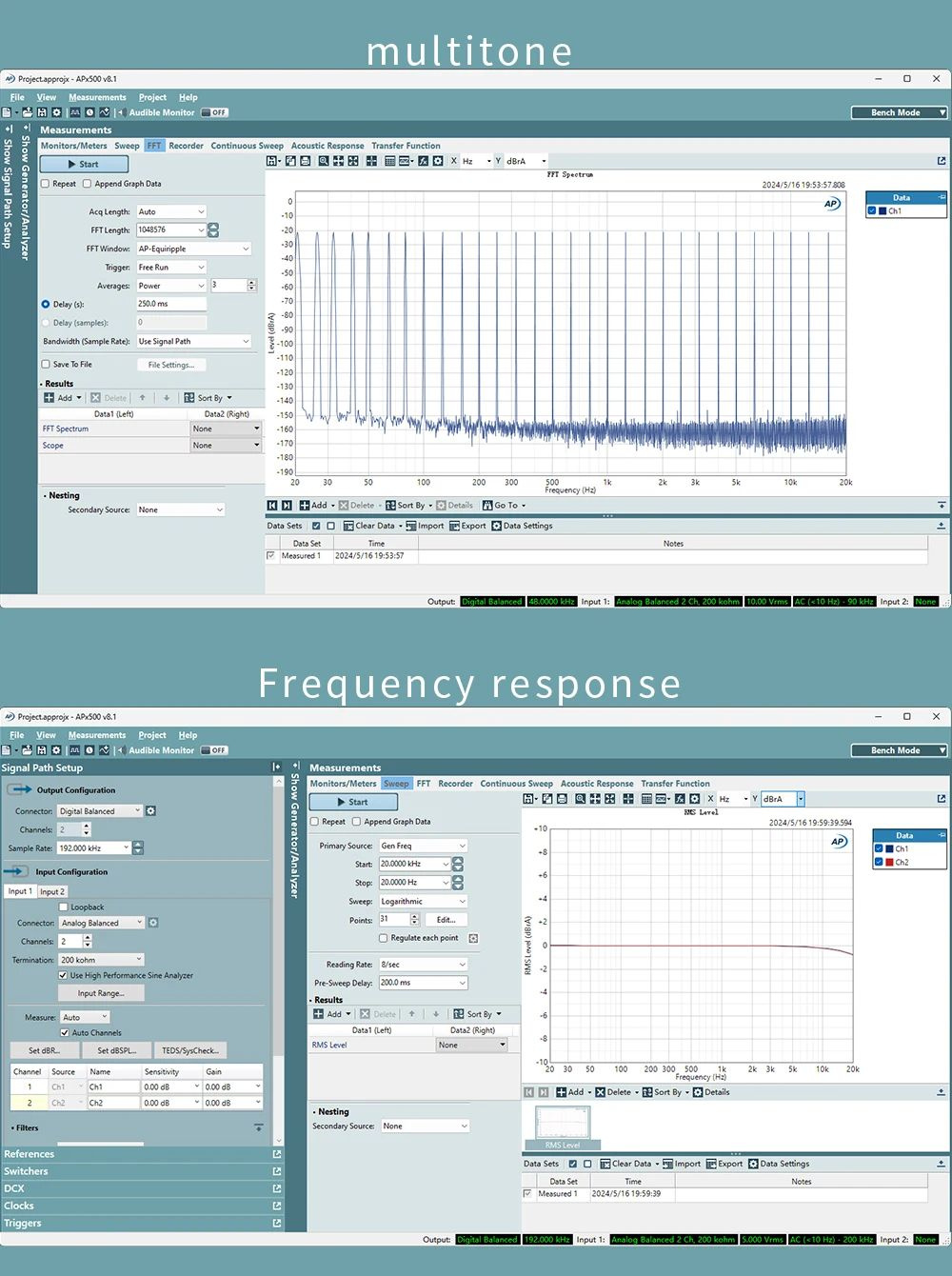Open the Termination 200 kohm dropdown
This screenshot has height=1276, width=952.
pyautogui.click(x=139, y=960)
